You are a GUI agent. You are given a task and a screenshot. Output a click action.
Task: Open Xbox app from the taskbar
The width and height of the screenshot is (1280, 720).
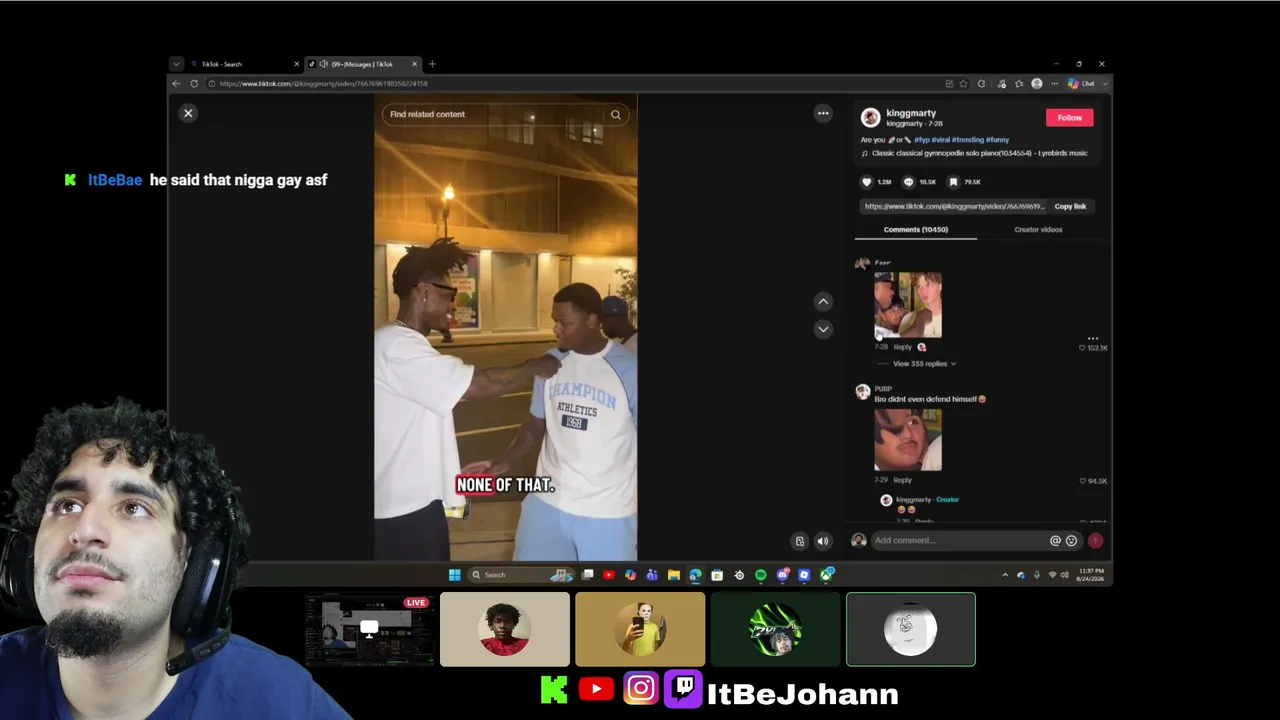click(x=827, y=575)
